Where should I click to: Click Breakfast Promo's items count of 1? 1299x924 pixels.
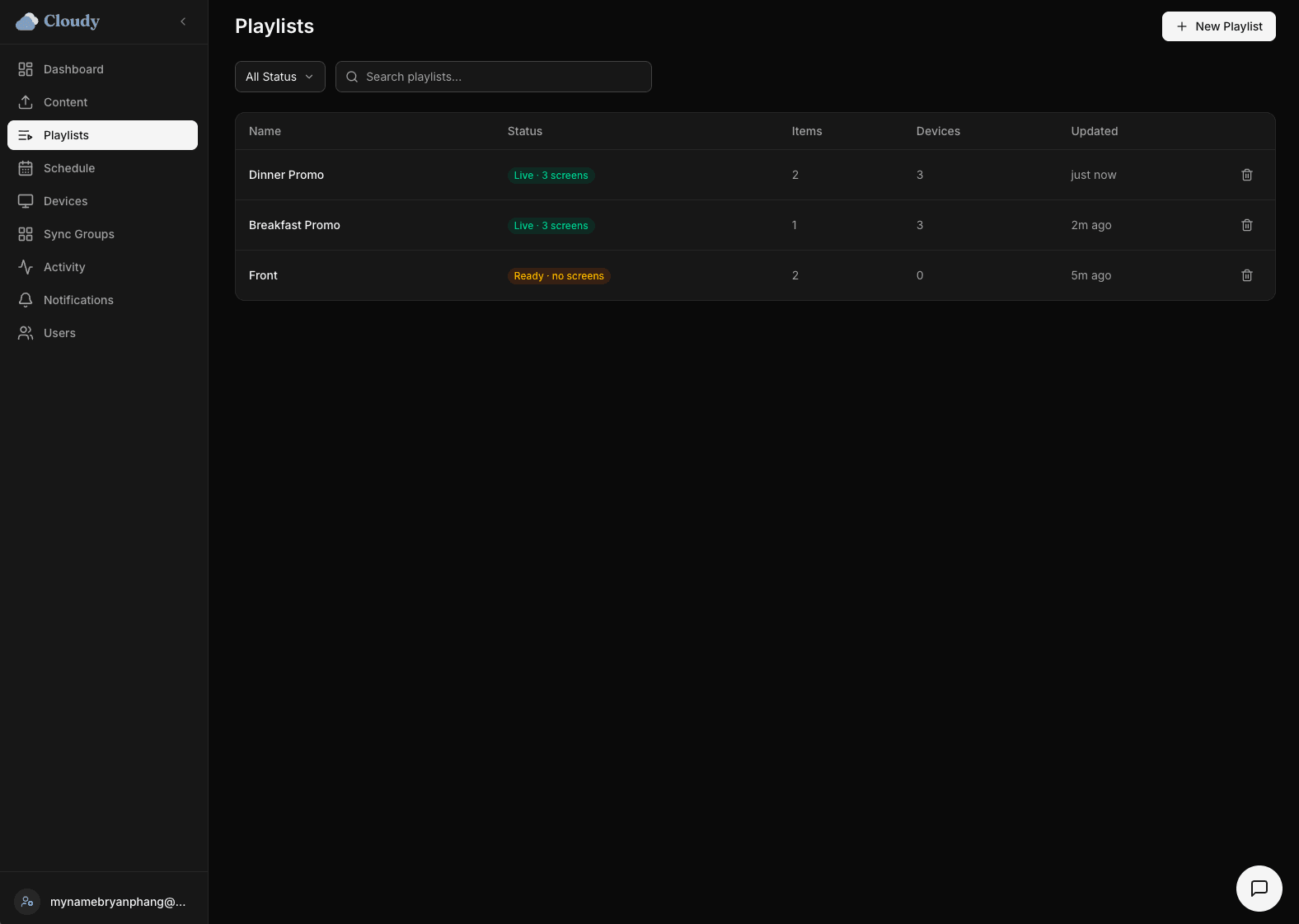(x=795, y=225)
